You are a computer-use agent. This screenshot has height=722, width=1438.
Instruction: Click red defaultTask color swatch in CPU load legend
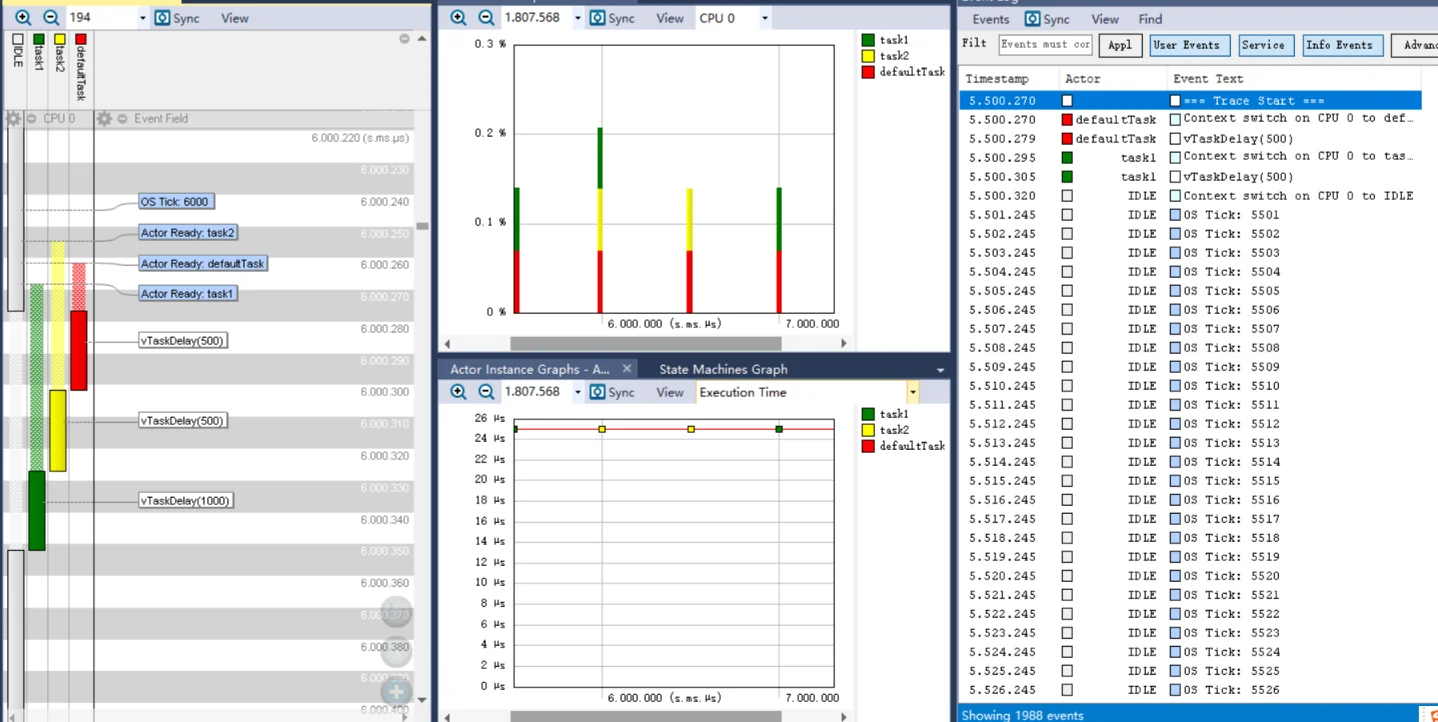pos(868,72)
